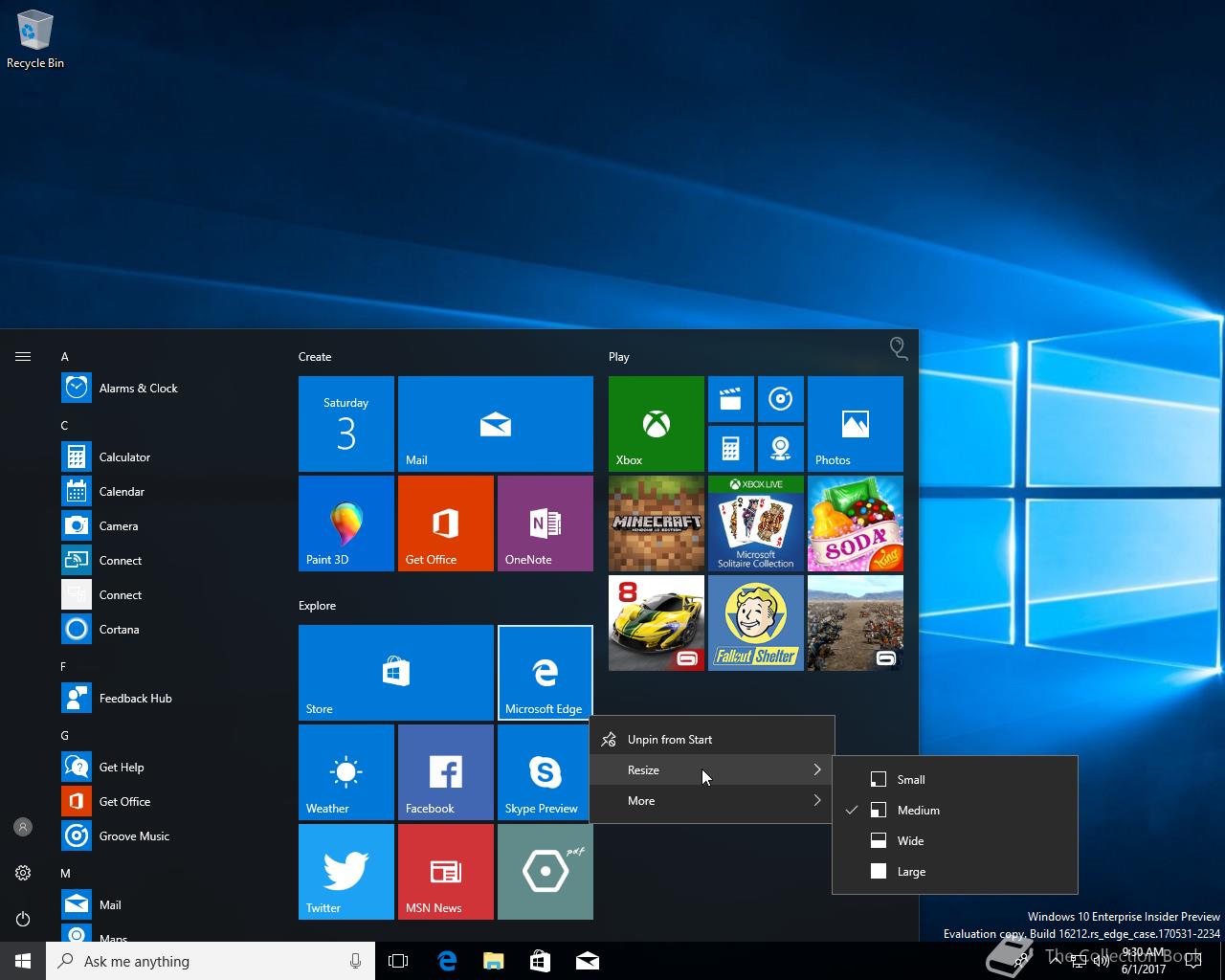Open the Facebook tile
1225x980 pixels.
446,772
